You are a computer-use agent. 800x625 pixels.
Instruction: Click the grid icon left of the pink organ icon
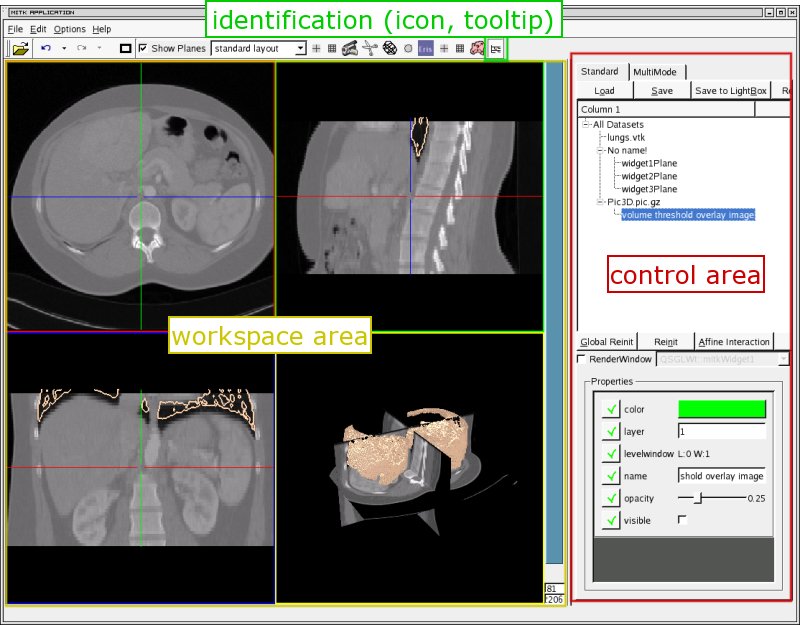tap(460, 48)
